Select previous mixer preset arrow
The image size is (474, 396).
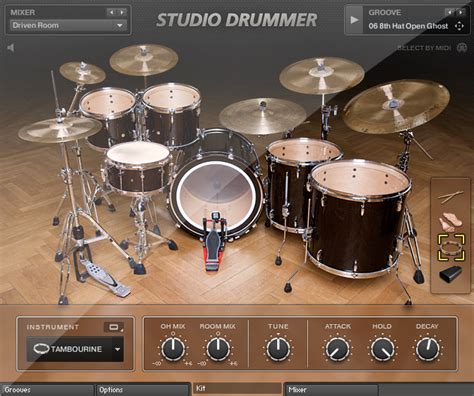pos(111,12)
